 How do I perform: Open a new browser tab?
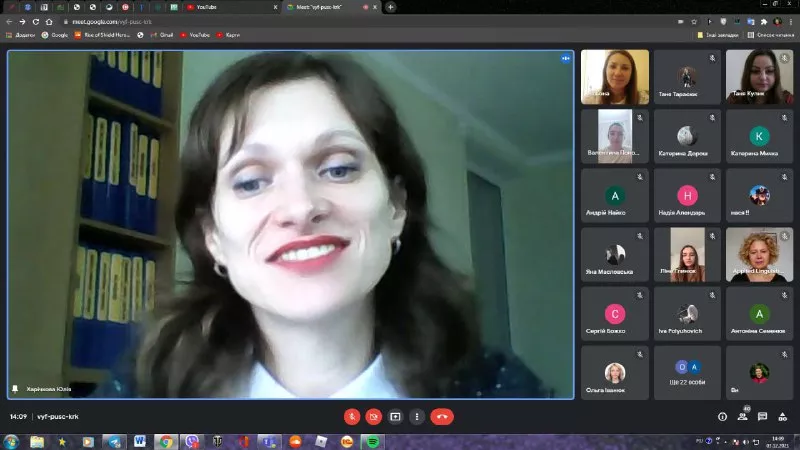click(390, 7)
